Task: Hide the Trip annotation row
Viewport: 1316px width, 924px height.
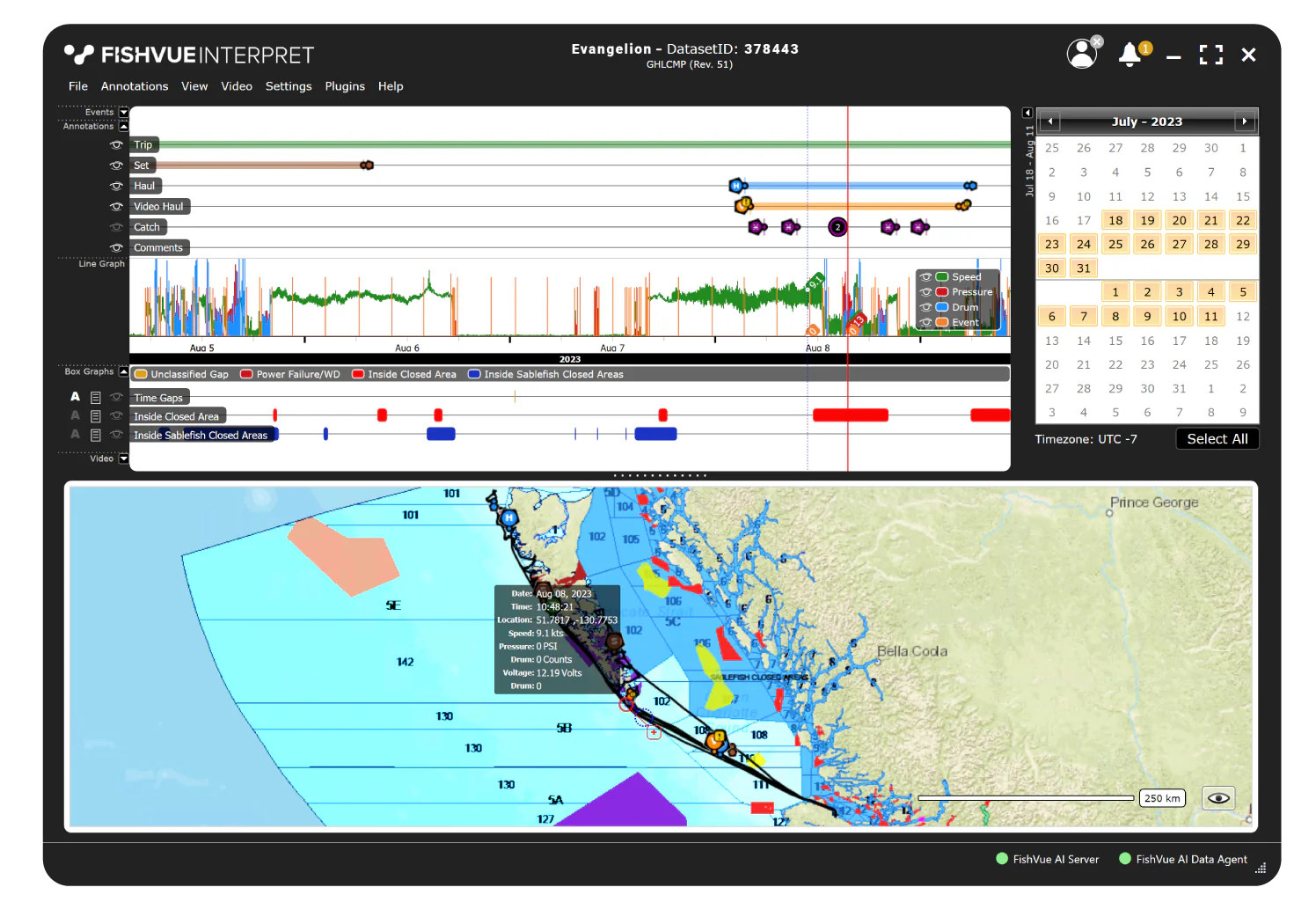Action: click(x=116, y=145)
